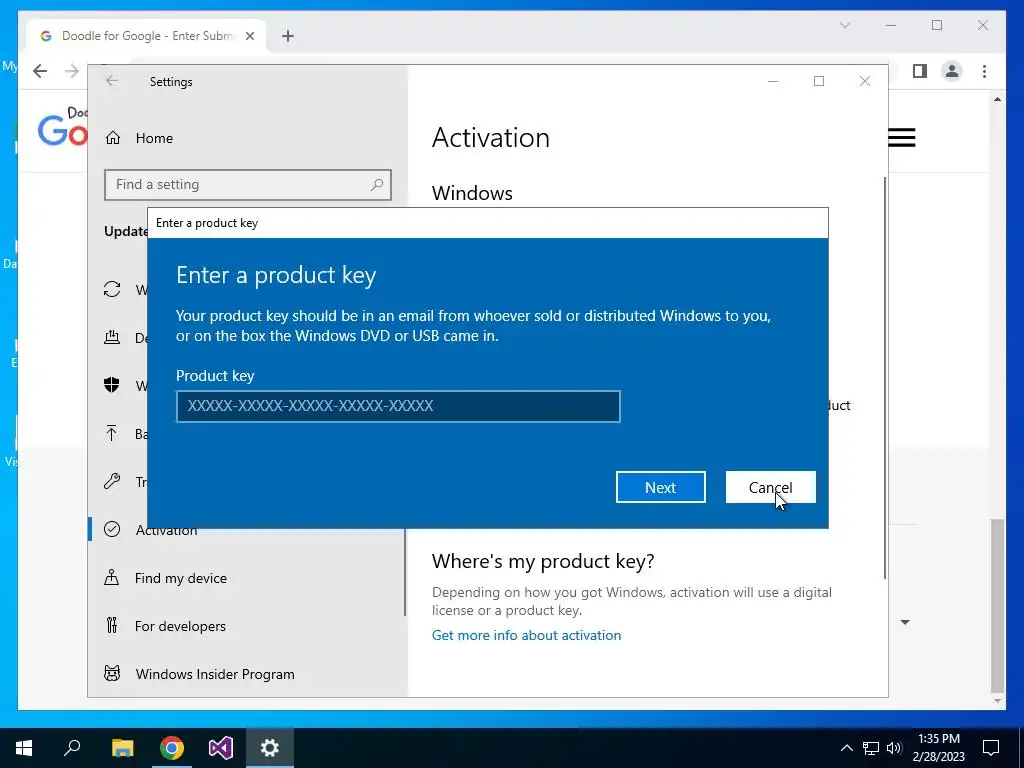Open File Explorer from the taskbar
The height and width of the screenshot is (768, 1024).
coord(122,748)
